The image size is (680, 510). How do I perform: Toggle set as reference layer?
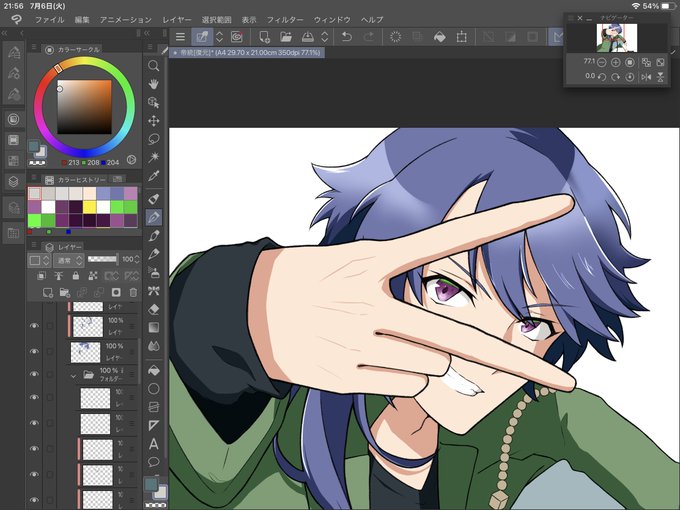pos(59,275)
